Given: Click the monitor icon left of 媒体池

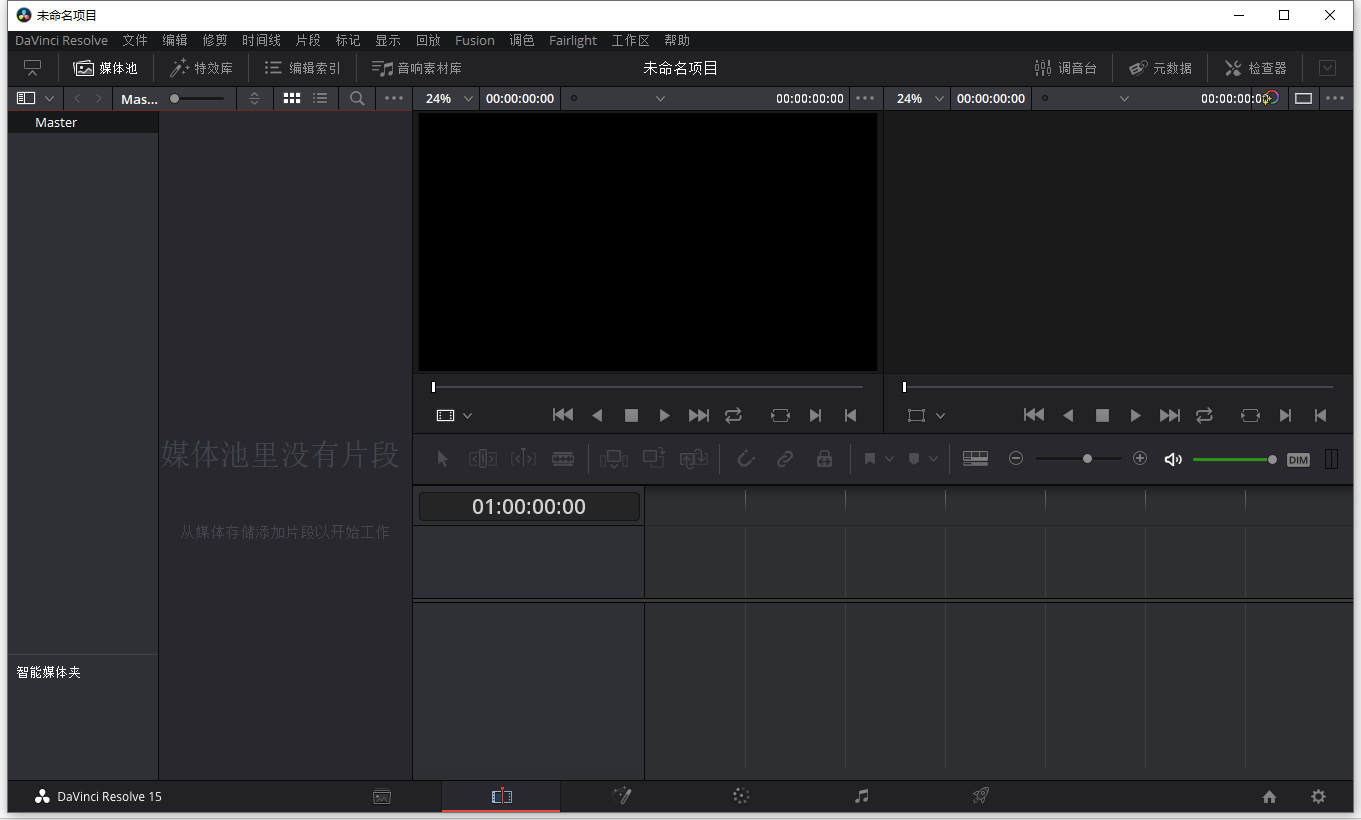Looking at the screenshot, I should 33,68.
